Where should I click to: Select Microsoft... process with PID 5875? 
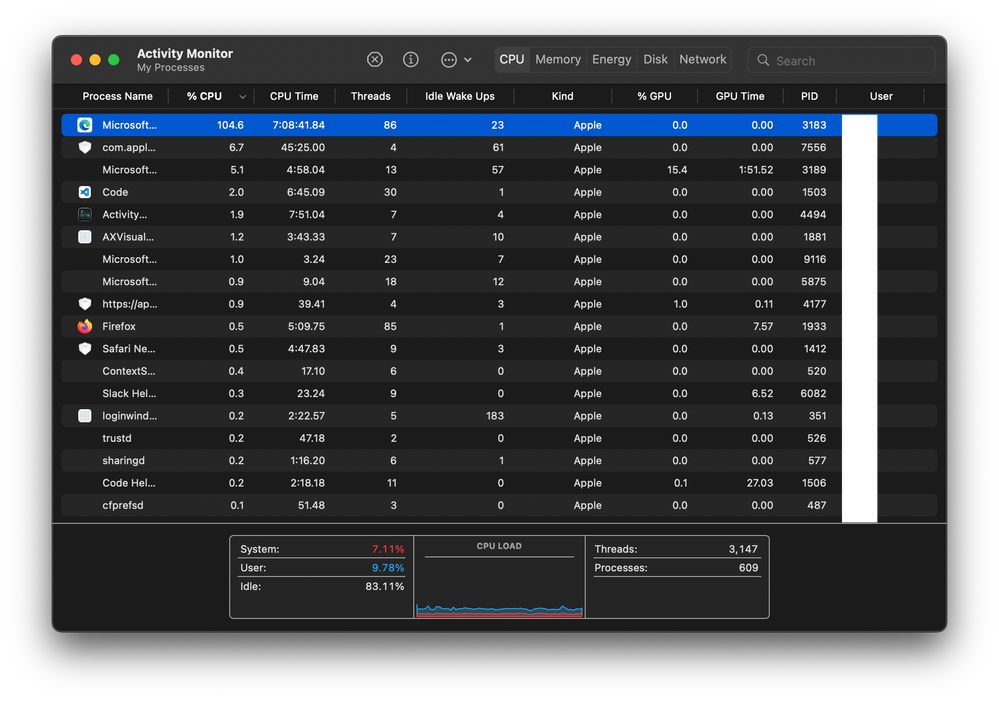[x=499, y=282]
